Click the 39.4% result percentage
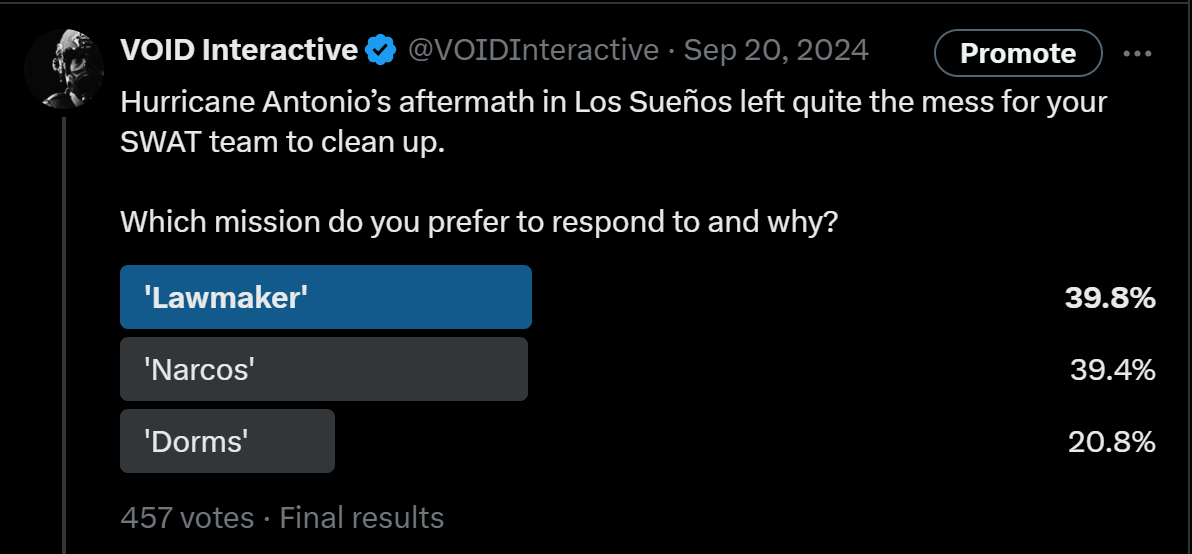 click(x=1112, y=369)
